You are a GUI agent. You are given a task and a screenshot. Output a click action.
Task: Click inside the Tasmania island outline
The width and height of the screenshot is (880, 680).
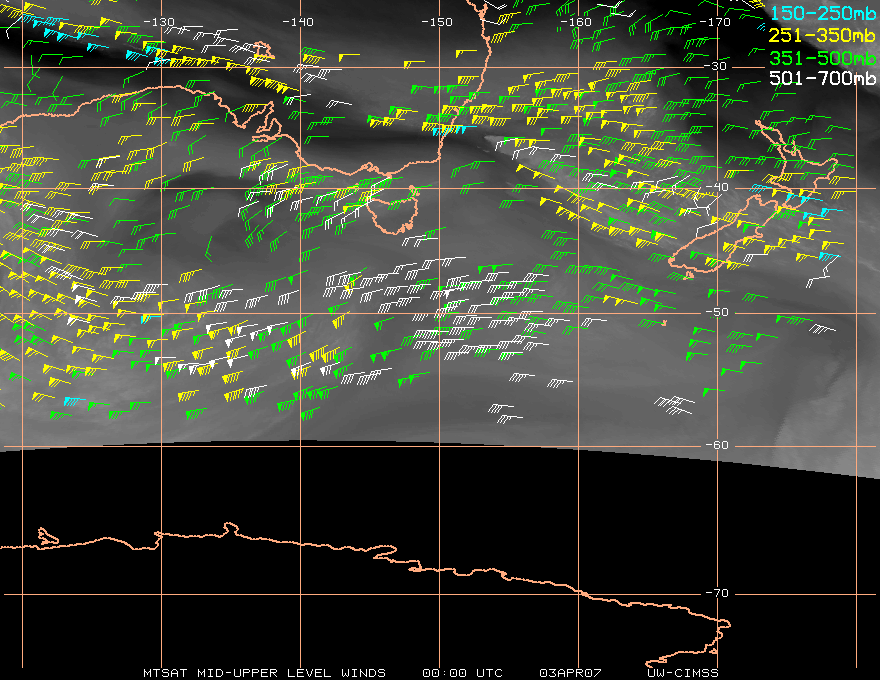pyautogui.click(x=388, y=212)
